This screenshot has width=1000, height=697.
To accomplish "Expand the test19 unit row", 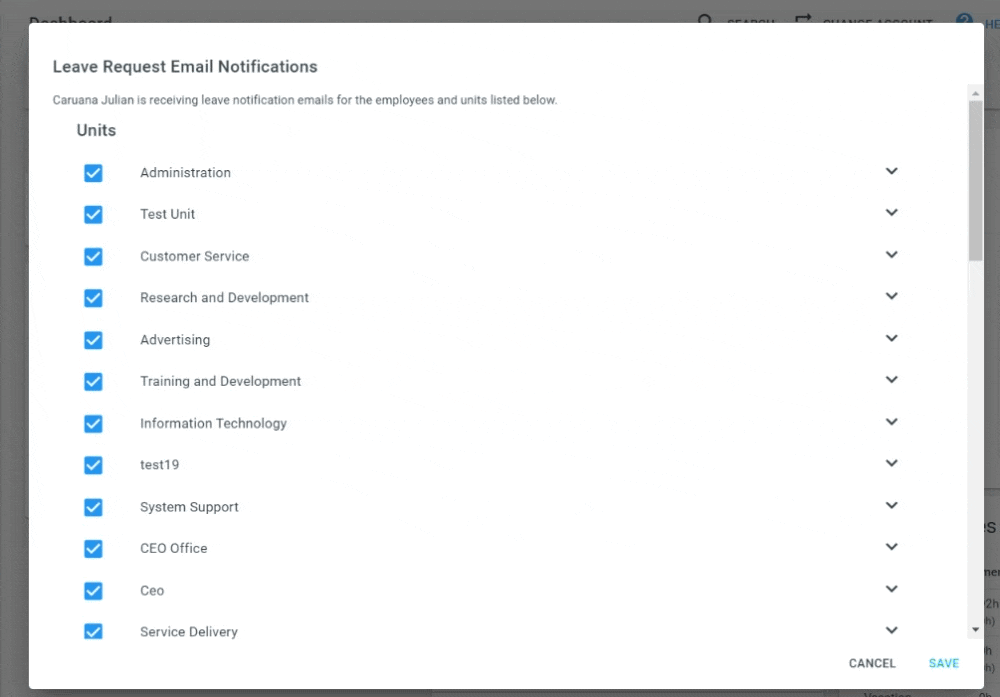I will [x=891, y=463].
